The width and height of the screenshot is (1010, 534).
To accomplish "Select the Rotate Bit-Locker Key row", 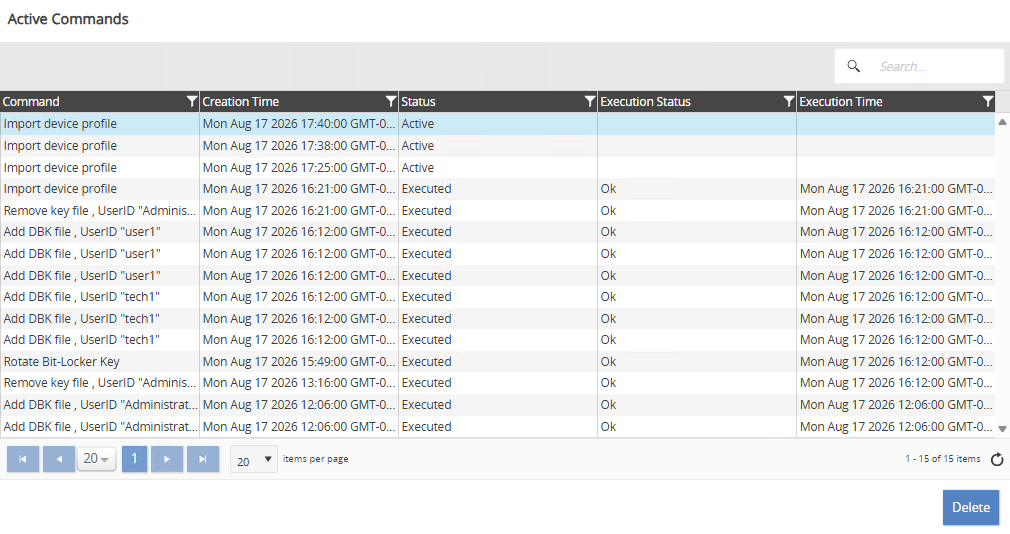I will [497, 361].
